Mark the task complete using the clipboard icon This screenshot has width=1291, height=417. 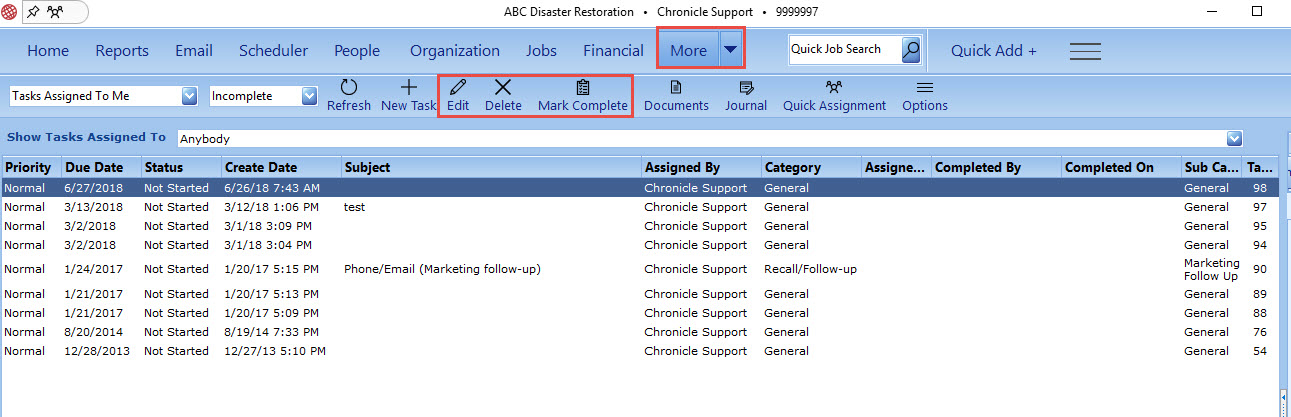click(x=583, y=88)
